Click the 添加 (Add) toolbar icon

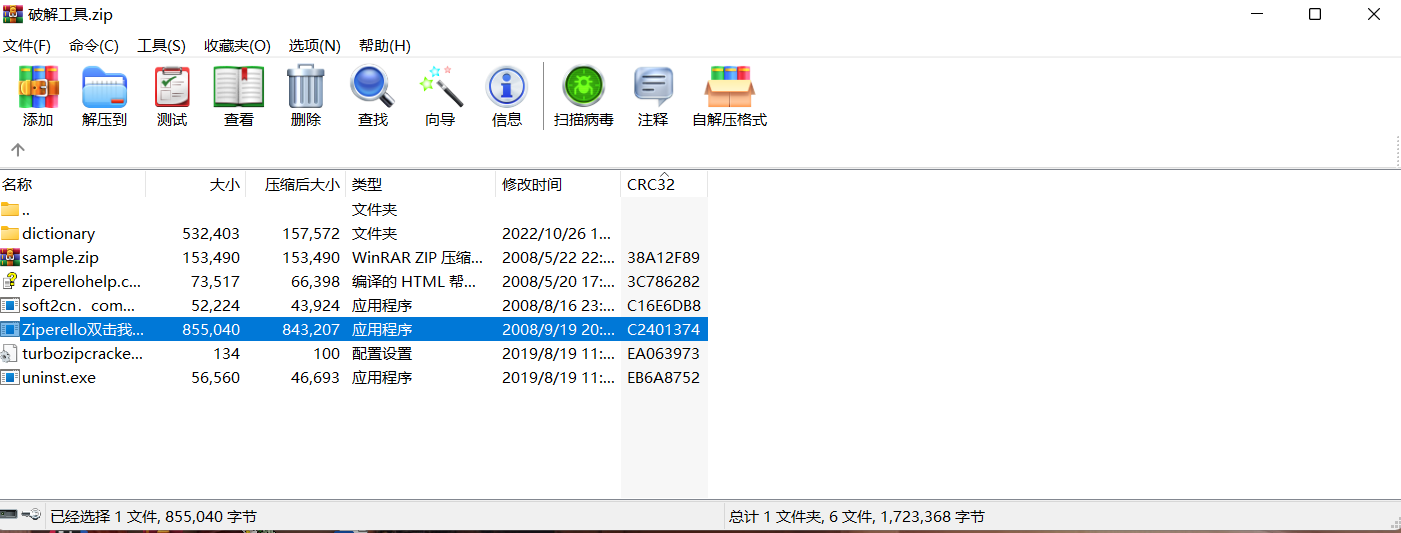[38, 88]
